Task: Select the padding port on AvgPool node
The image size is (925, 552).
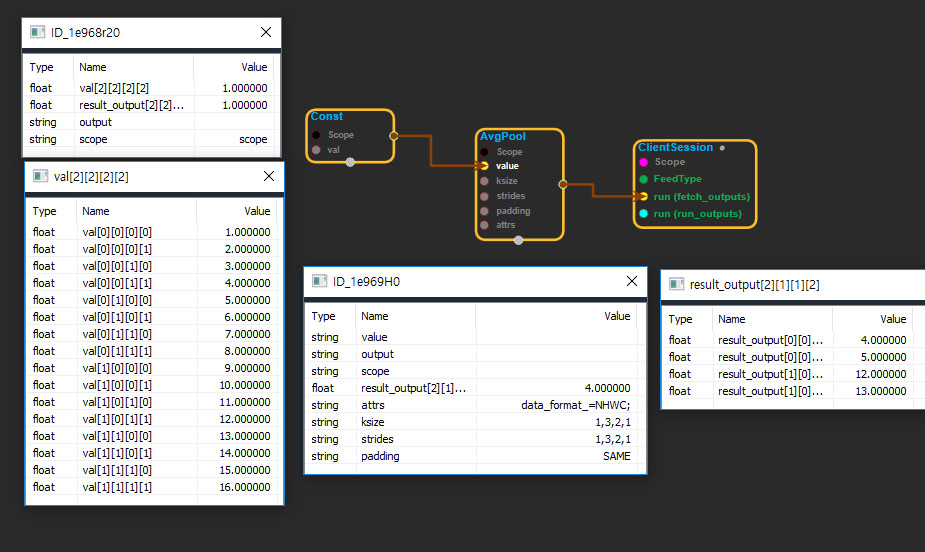Action: [485, 211]
